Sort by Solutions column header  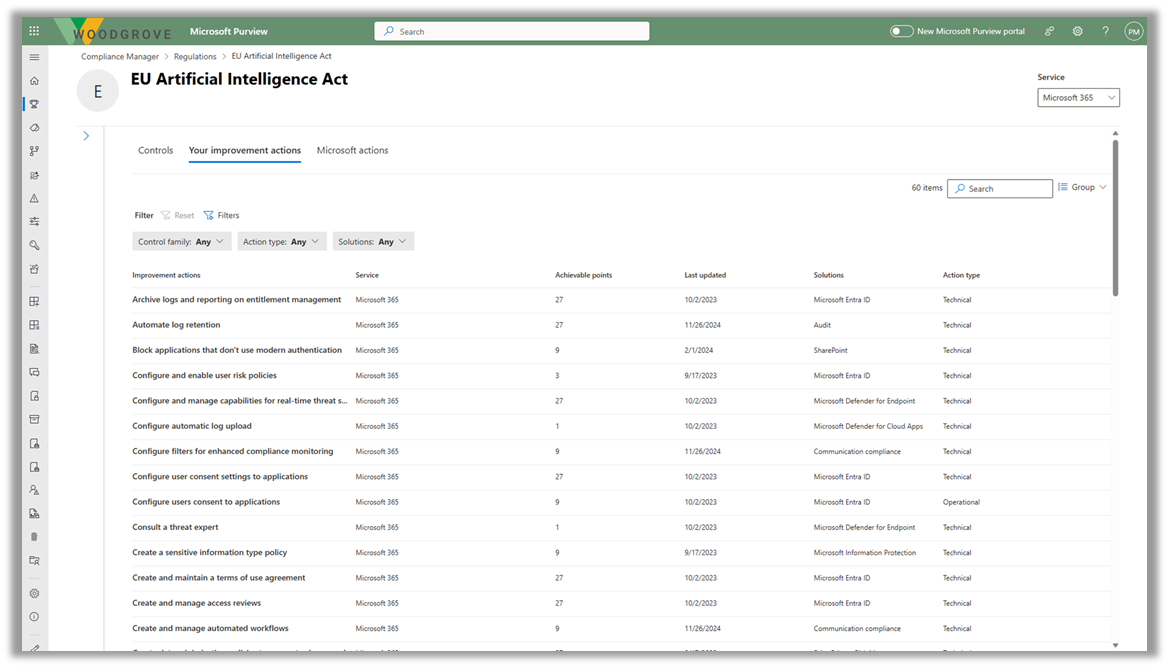(828, 275)
